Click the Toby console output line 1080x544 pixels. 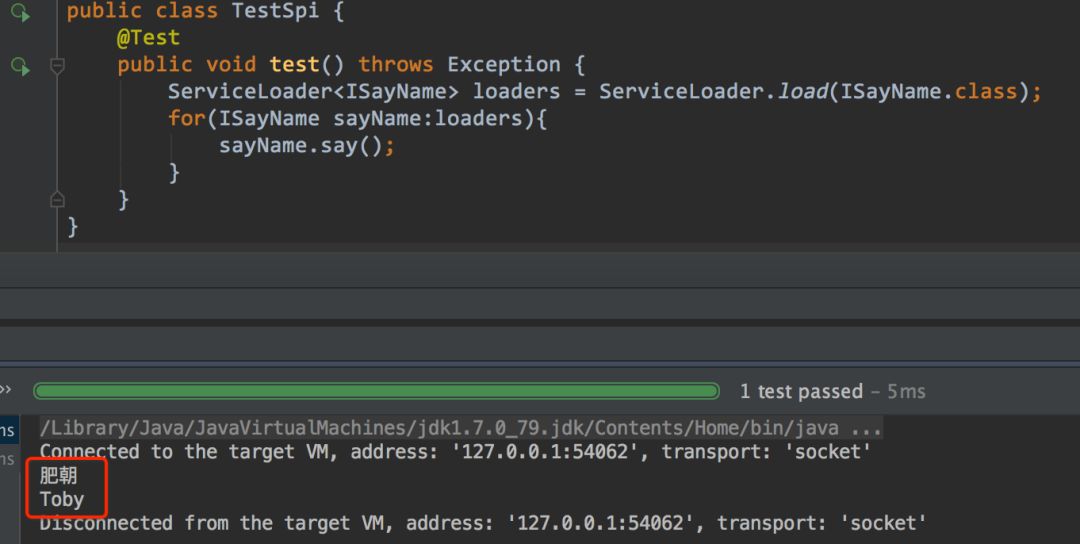[61, 499]
